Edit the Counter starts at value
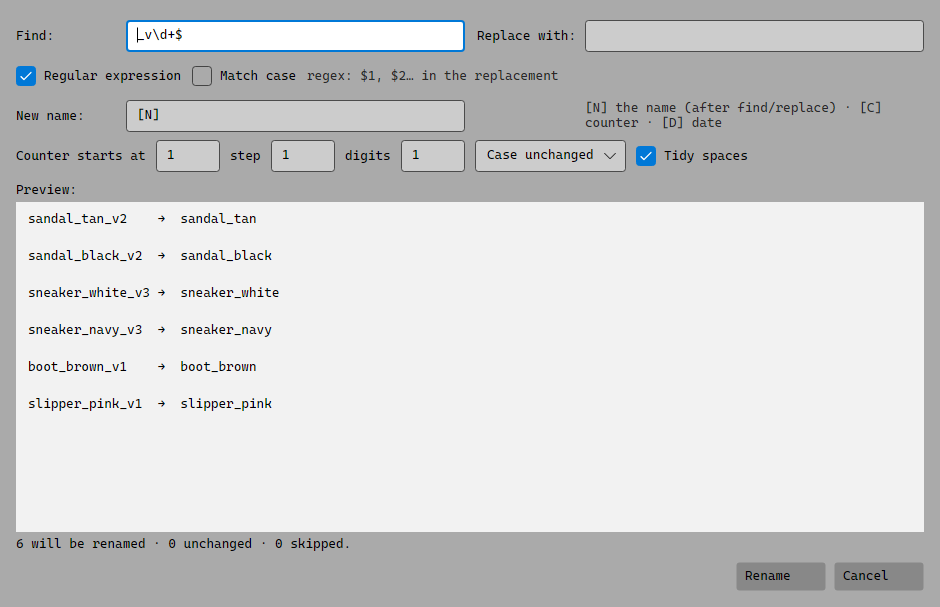940x607 pixels. tap(188, 156)
